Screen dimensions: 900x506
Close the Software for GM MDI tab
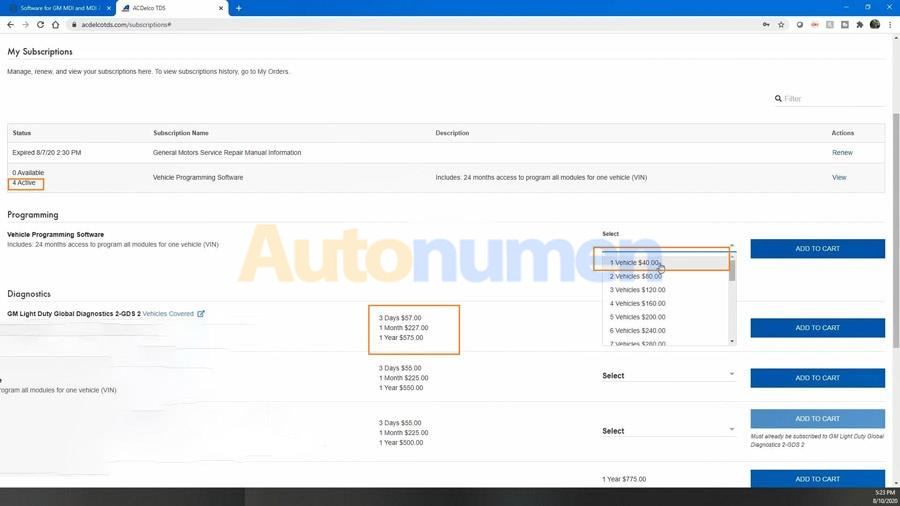(108, 8)
